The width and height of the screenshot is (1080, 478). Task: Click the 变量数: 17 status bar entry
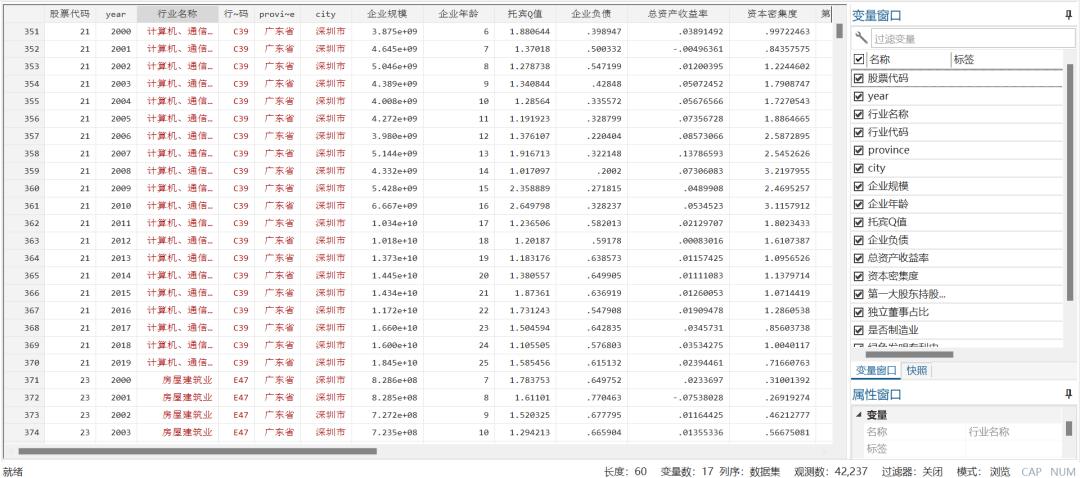click(687, 471)
